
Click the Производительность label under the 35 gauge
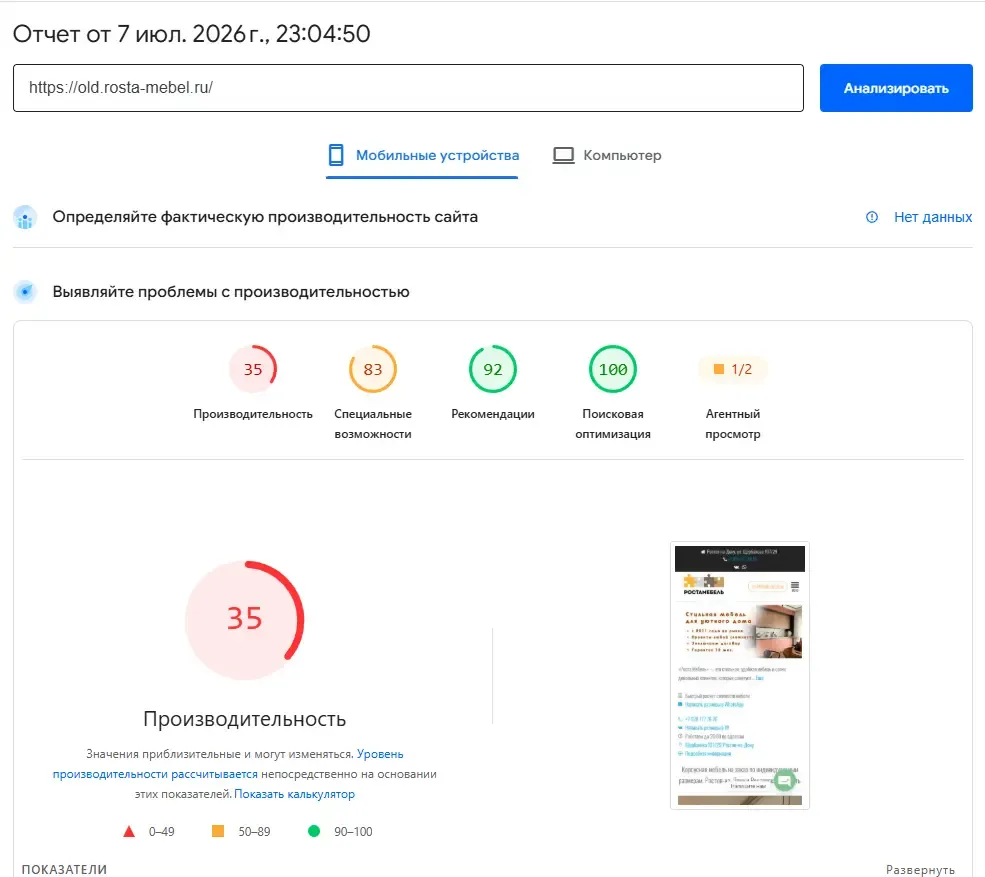(253, 414)
